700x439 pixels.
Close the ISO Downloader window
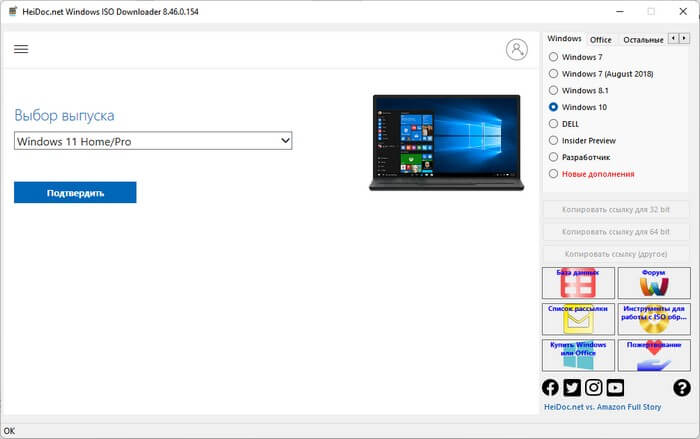(x=683, y=12)
